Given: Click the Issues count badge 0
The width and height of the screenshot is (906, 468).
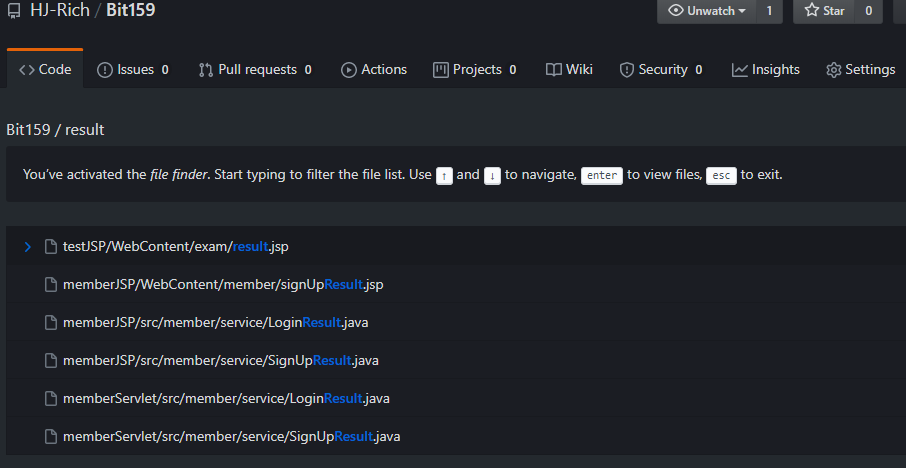Looking at the screenshot, I should (x=165, y=70).
